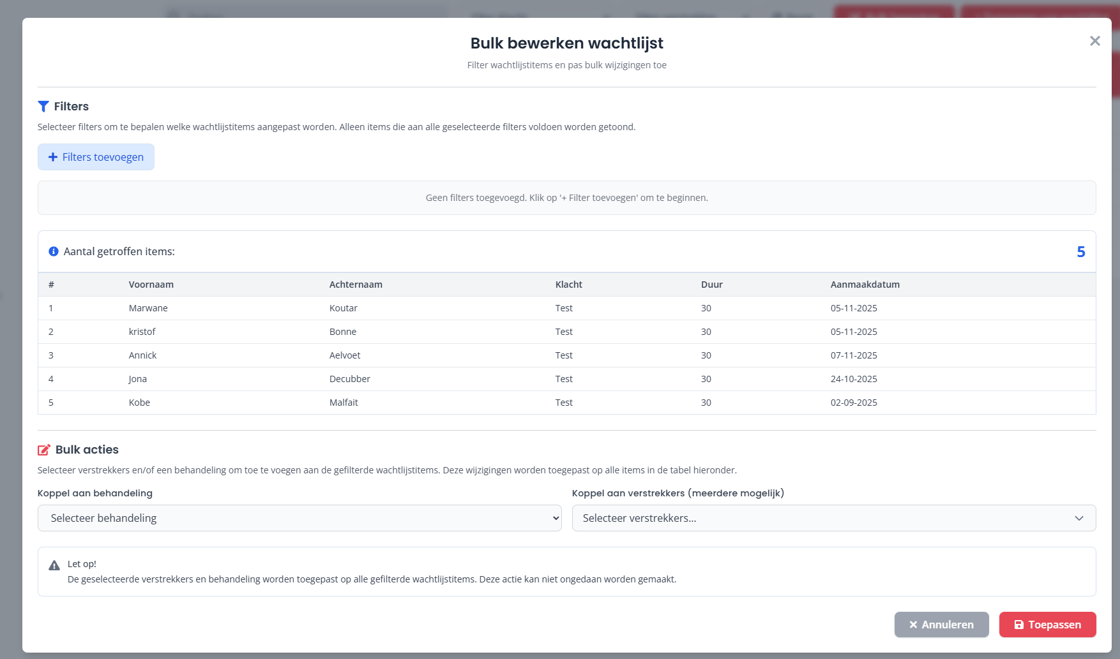
Task: Select the row for Marwane Koutar
Action: [x=566, y=308]
